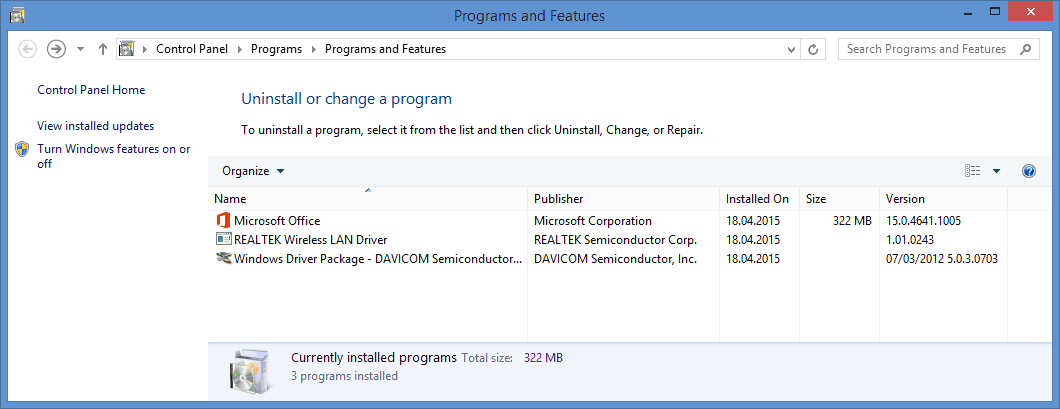This screenshot has height=409, width=1060.
Task: Open recent locations dropdown arrow
Action: [80, 49]
